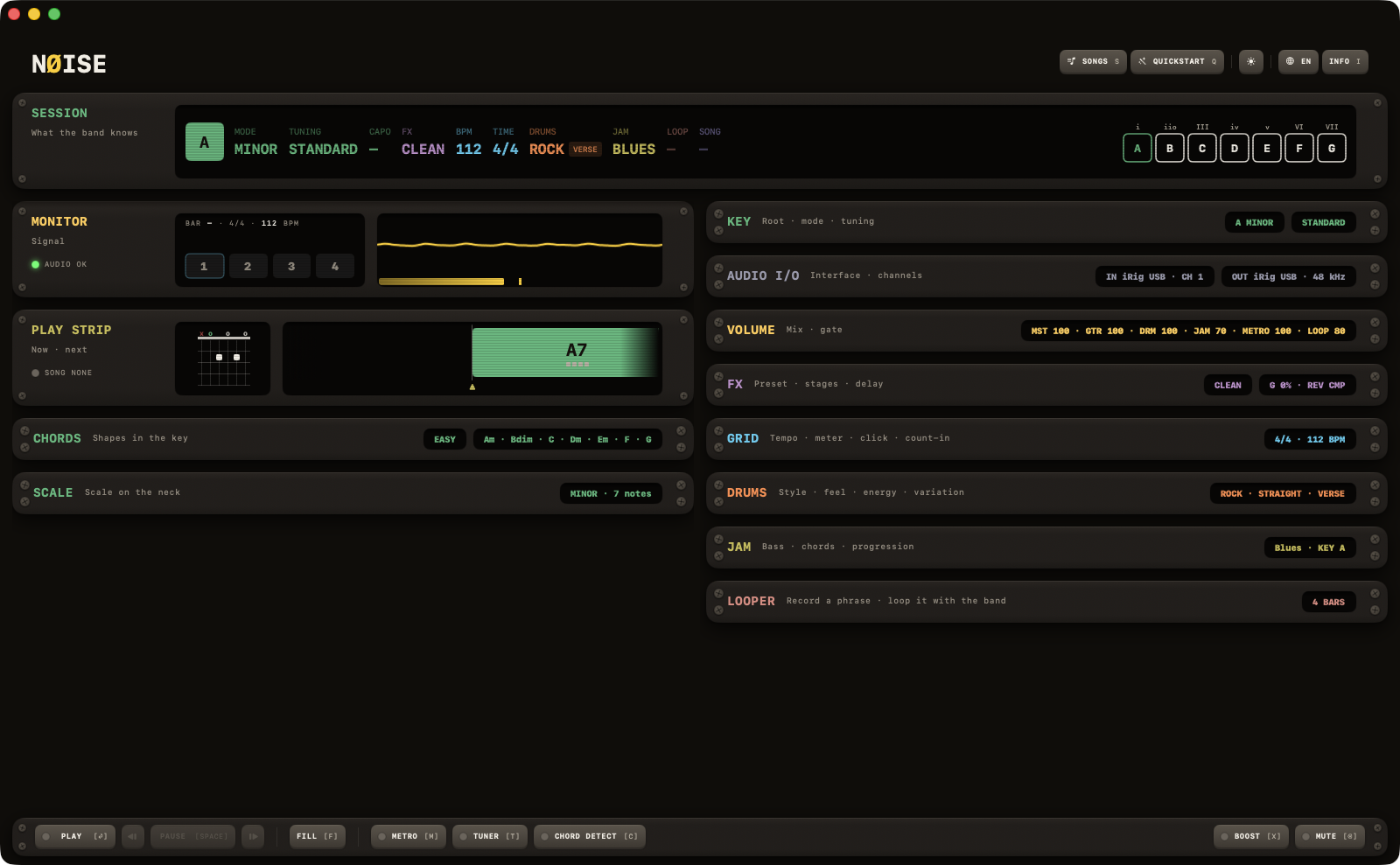Turn on the Tuner toggle

490,836
